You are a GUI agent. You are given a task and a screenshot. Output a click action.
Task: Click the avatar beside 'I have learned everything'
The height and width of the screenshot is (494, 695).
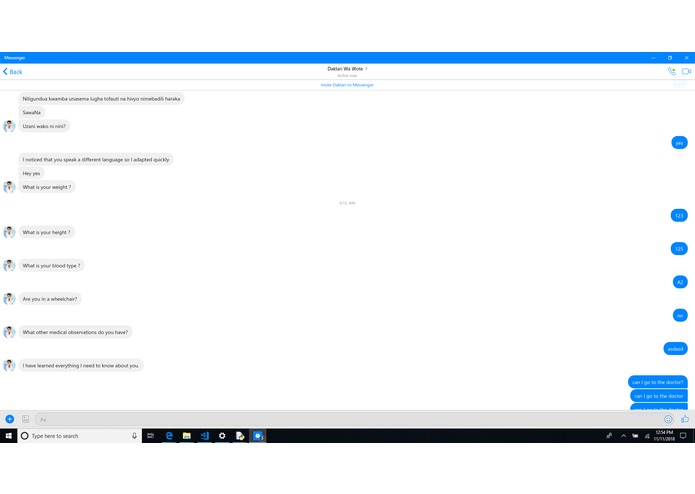pos(9,366)
